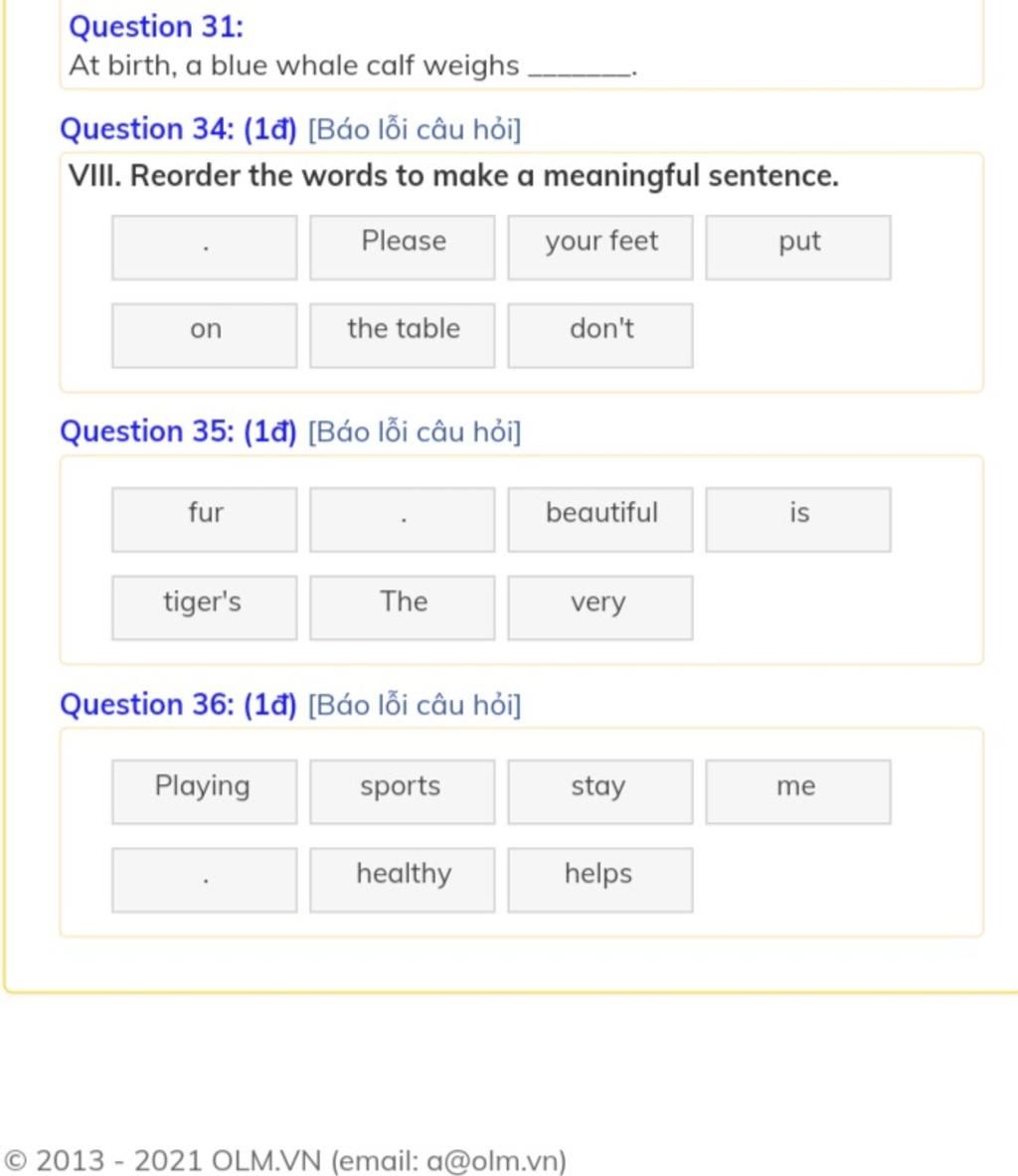Click the blank in Question 31
Viewport: 1018px width, 1176px height.
tap(581, 69)
